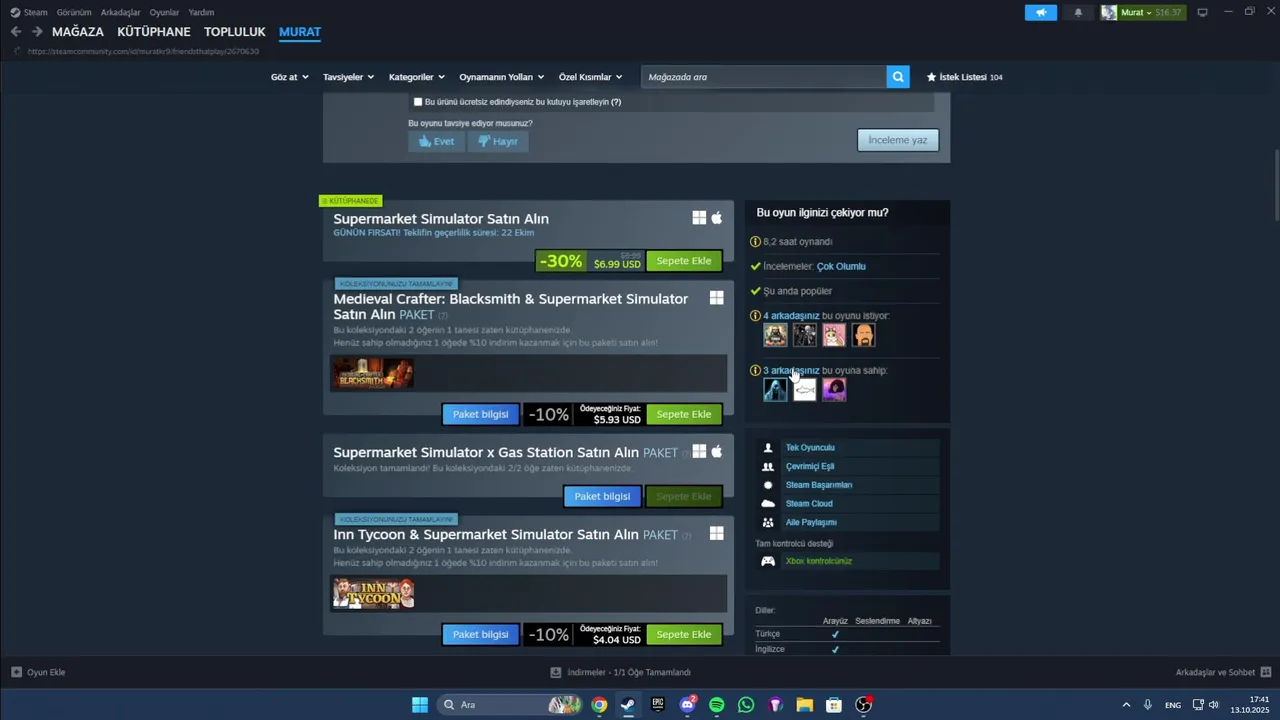1280x720 pixels.
Task: Open the announcements megaphone button
Action: click(1041, 12)
